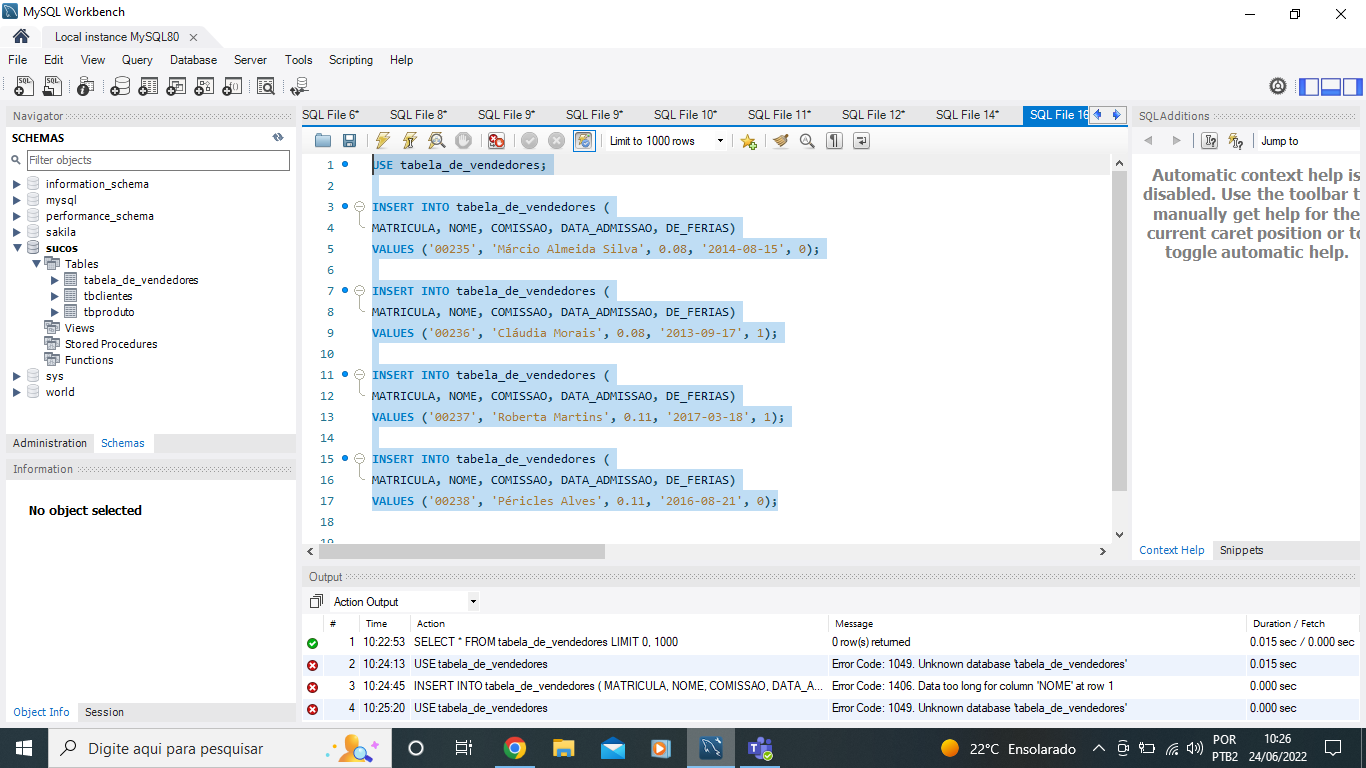1366x768 pixels.
Task: Open SQL script file from the main toolbar
Action: (x=52, y=87)
